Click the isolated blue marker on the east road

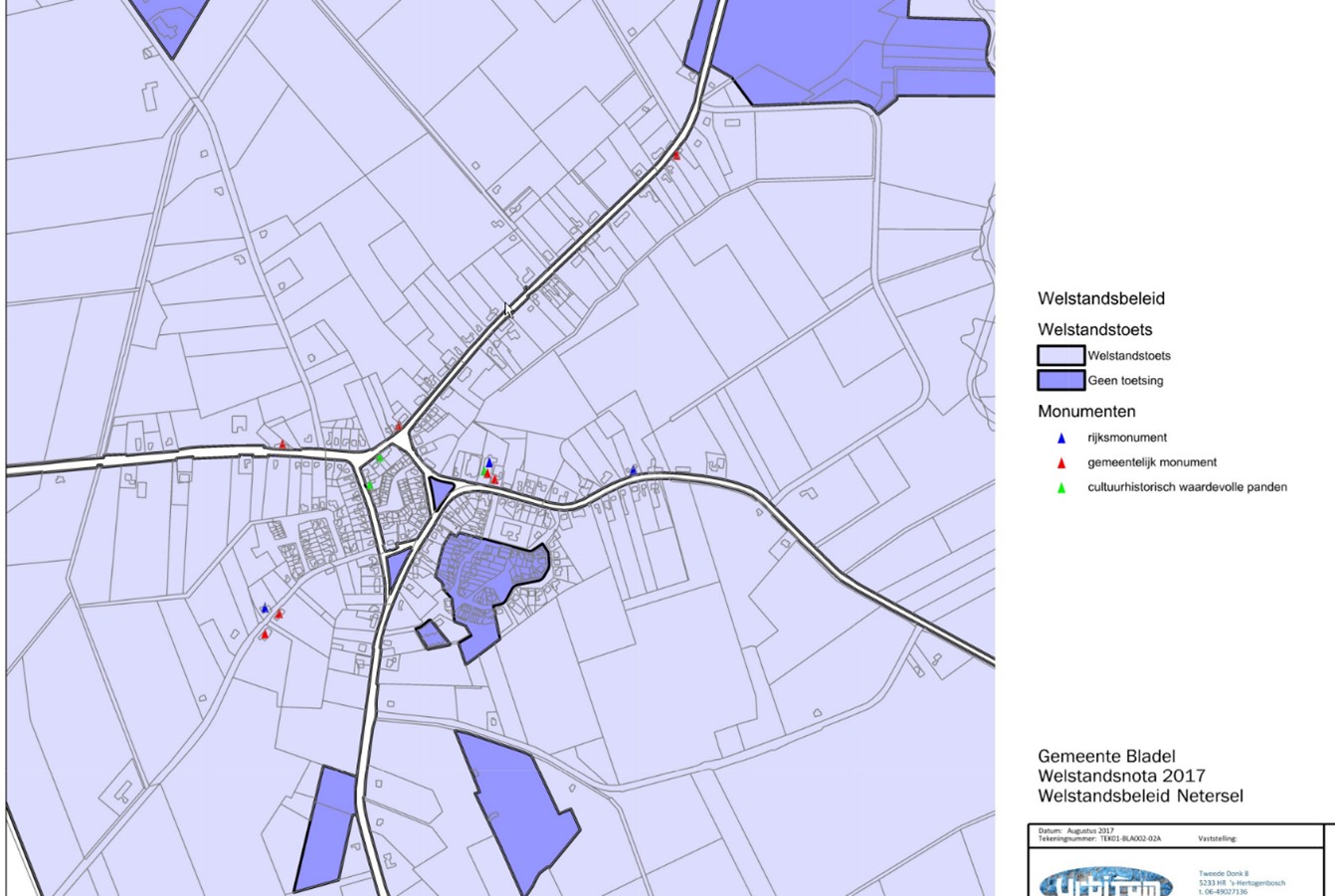pyautogui.click(x=634, y=470)
